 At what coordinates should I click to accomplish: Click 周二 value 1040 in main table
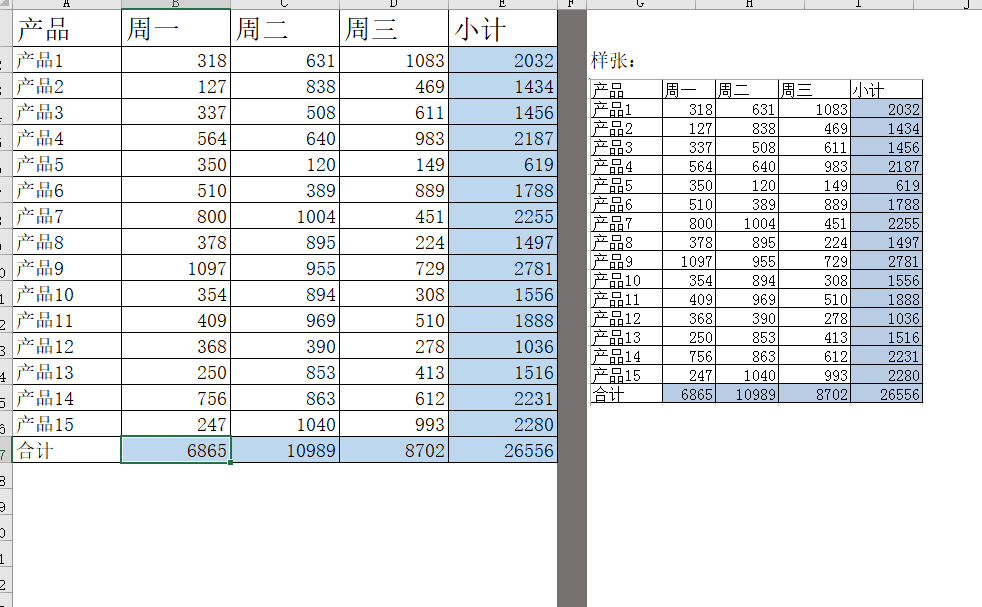[285, 424]
